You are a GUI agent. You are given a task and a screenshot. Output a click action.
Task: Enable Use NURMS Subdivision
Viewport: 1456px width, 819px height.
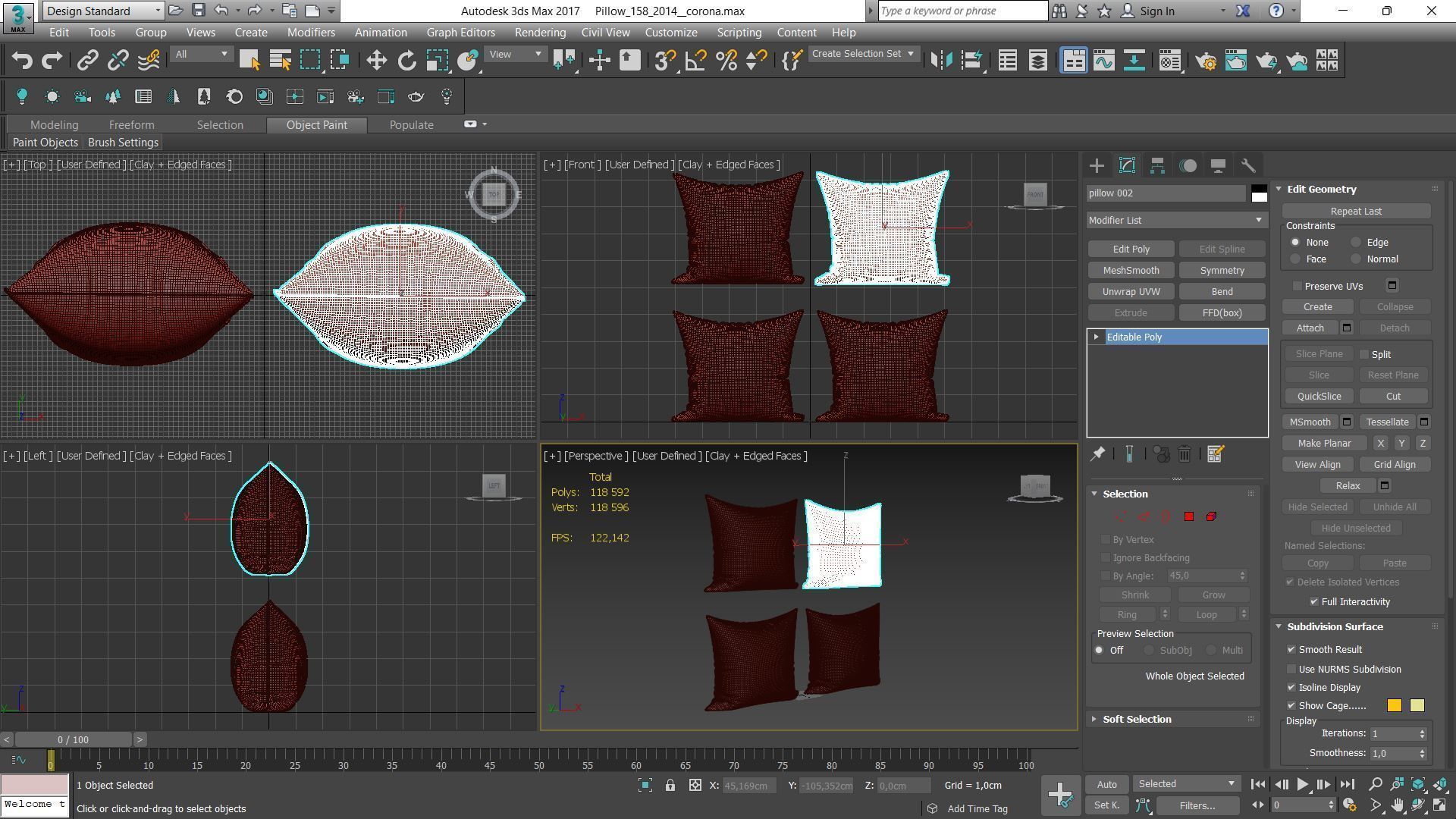pyautogui.click(x=1291, y=669)
